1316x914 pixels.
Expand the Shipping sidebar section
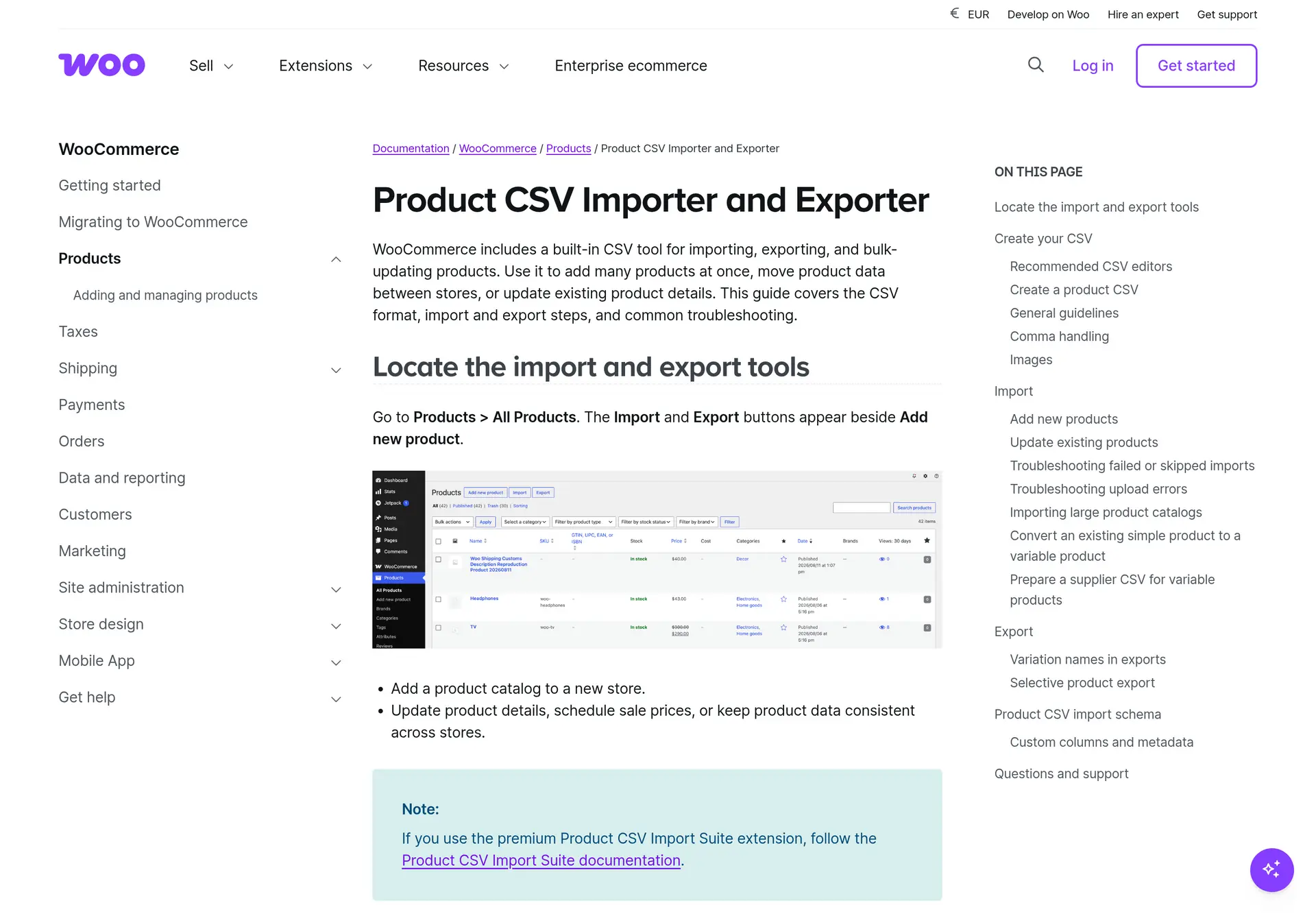coord(336,370)
